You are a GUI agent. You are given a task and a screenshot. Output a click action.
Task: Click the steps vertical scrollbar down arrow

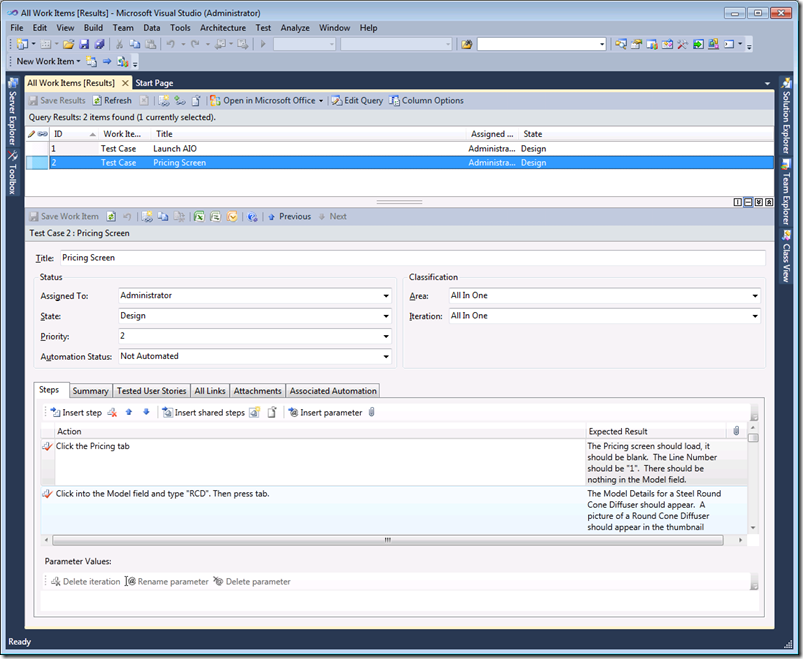[753, 528]
